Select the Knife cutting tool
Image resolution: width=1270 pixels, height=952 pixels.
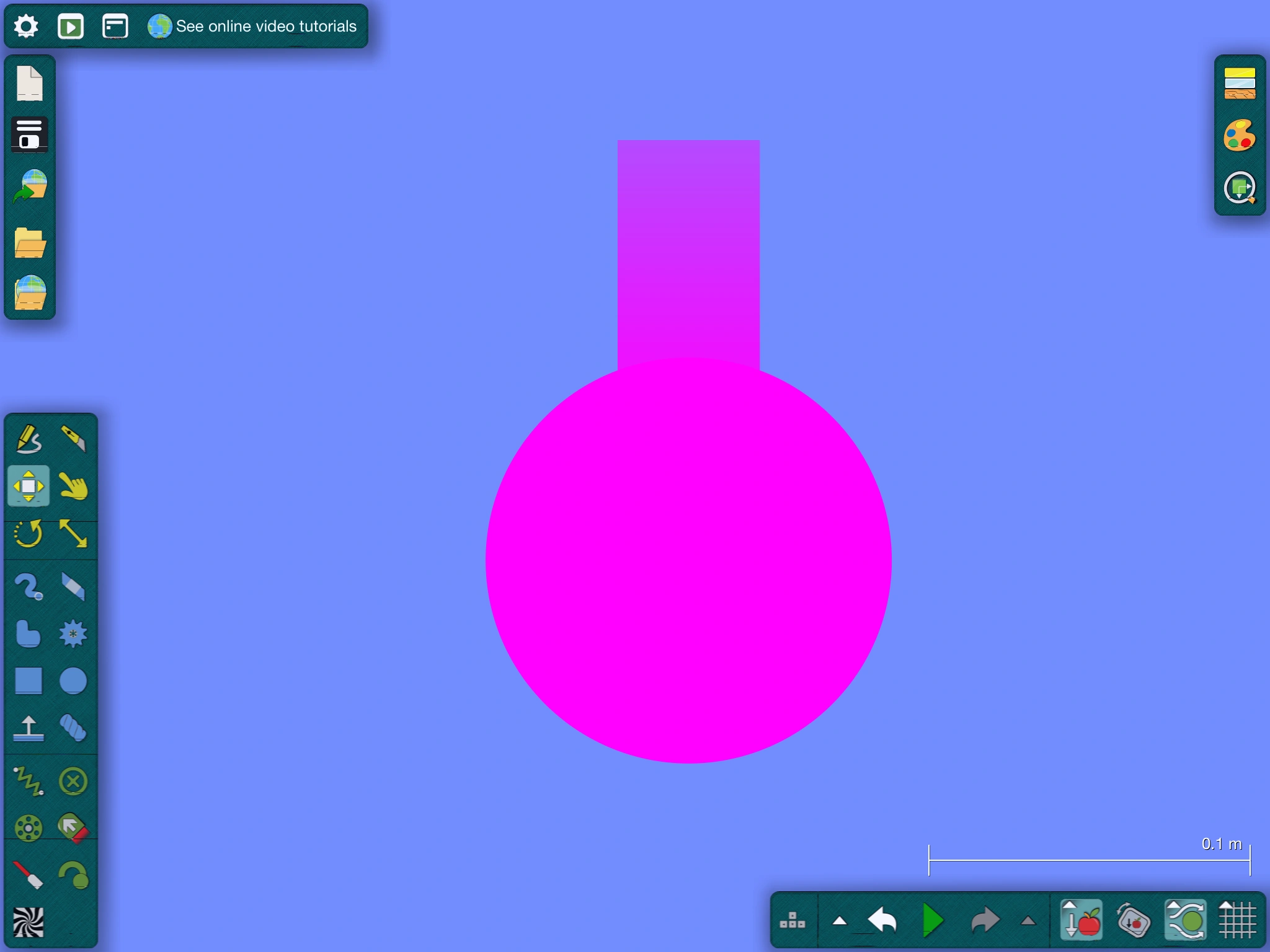point(73,439)
